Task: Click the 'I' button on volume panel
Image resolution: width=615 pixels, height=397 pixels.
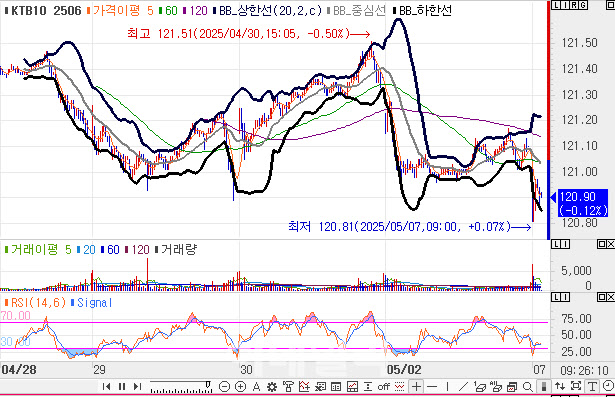Action: 565,244
